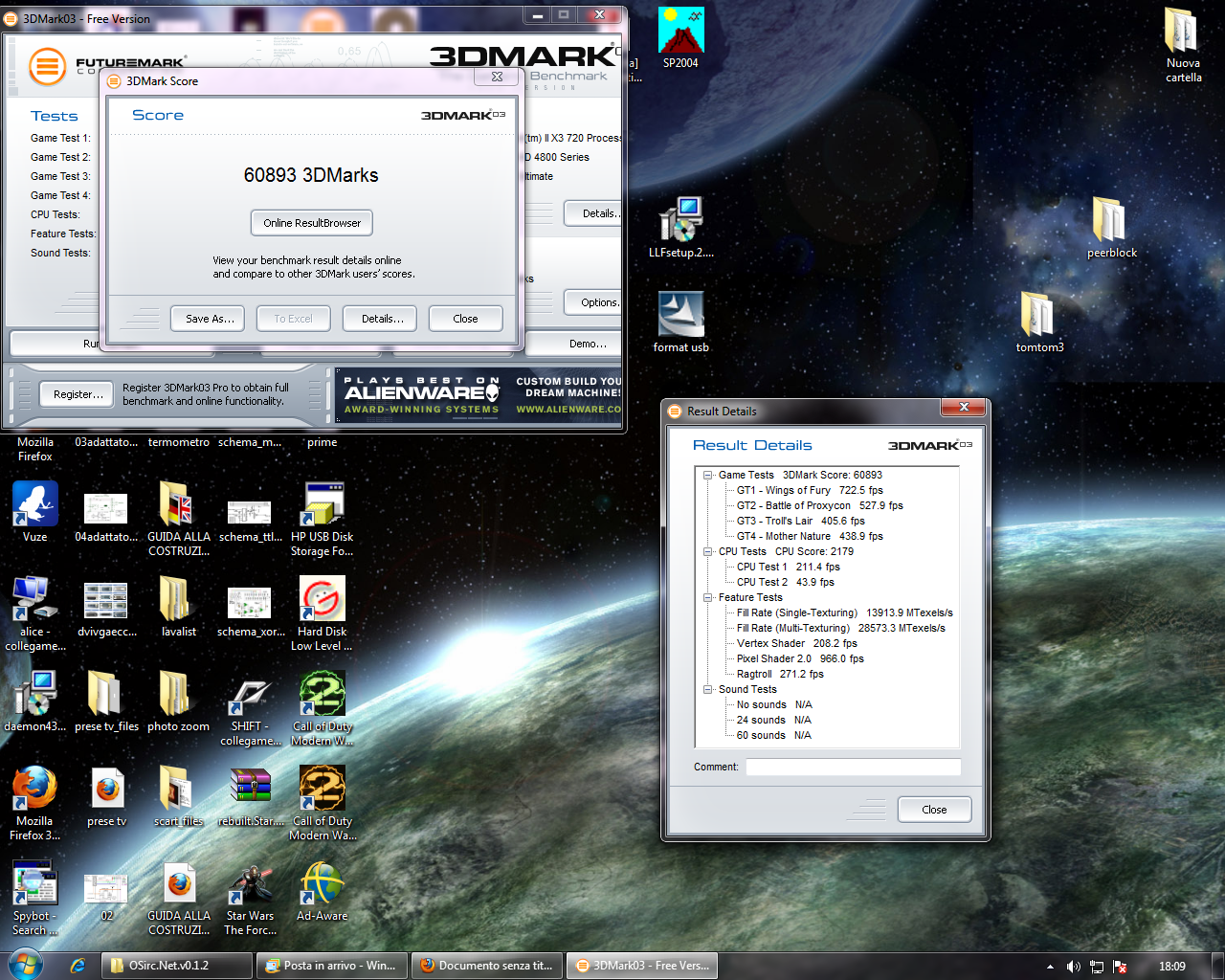The height and width of the screenshot is (980, 1225).
Task: Collapse the CPU Tests tree node
Action: pos(708,551)
